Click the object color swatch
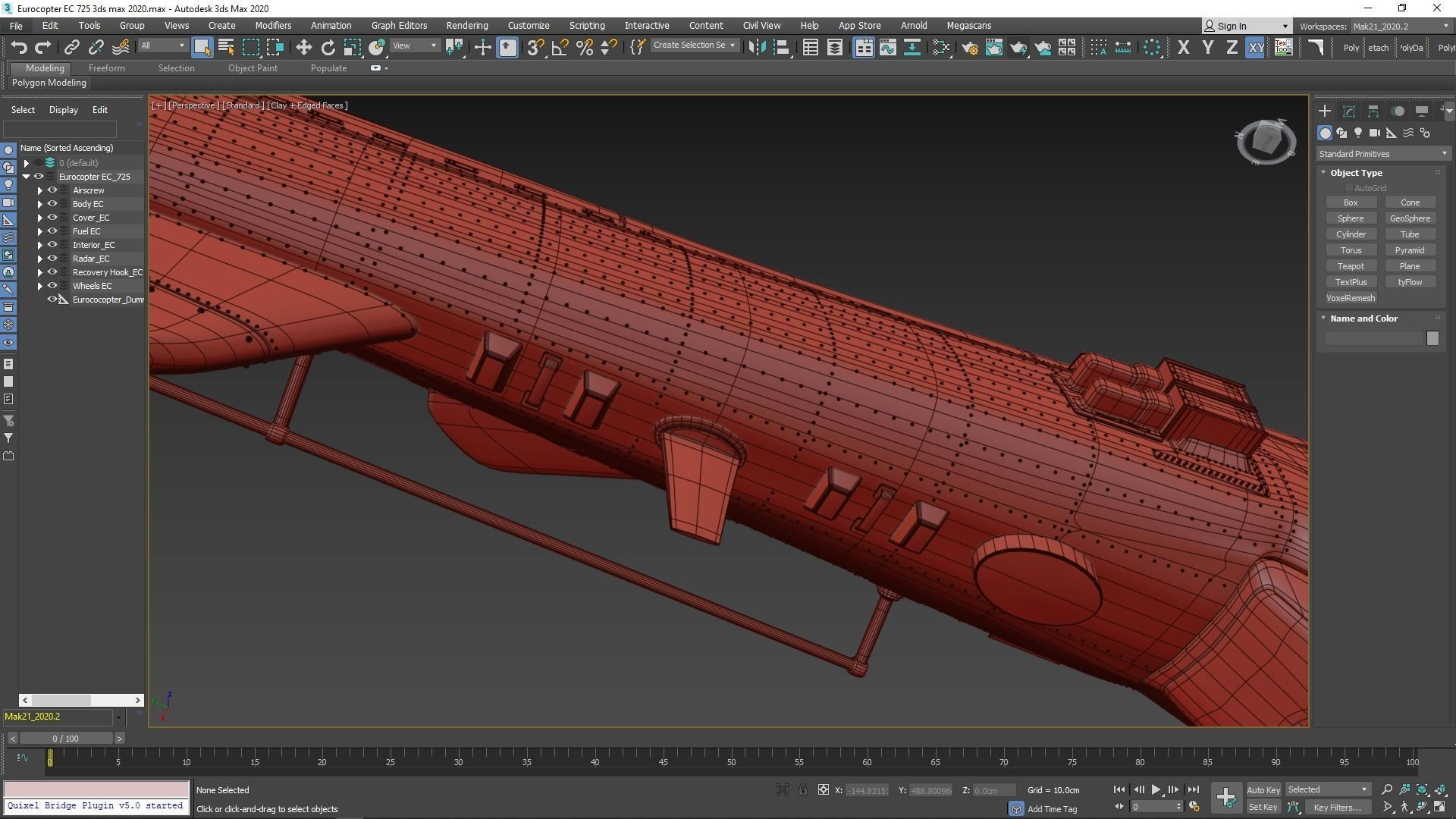The width and height of the screenshot is (1456, 819). click(1432, 338)
